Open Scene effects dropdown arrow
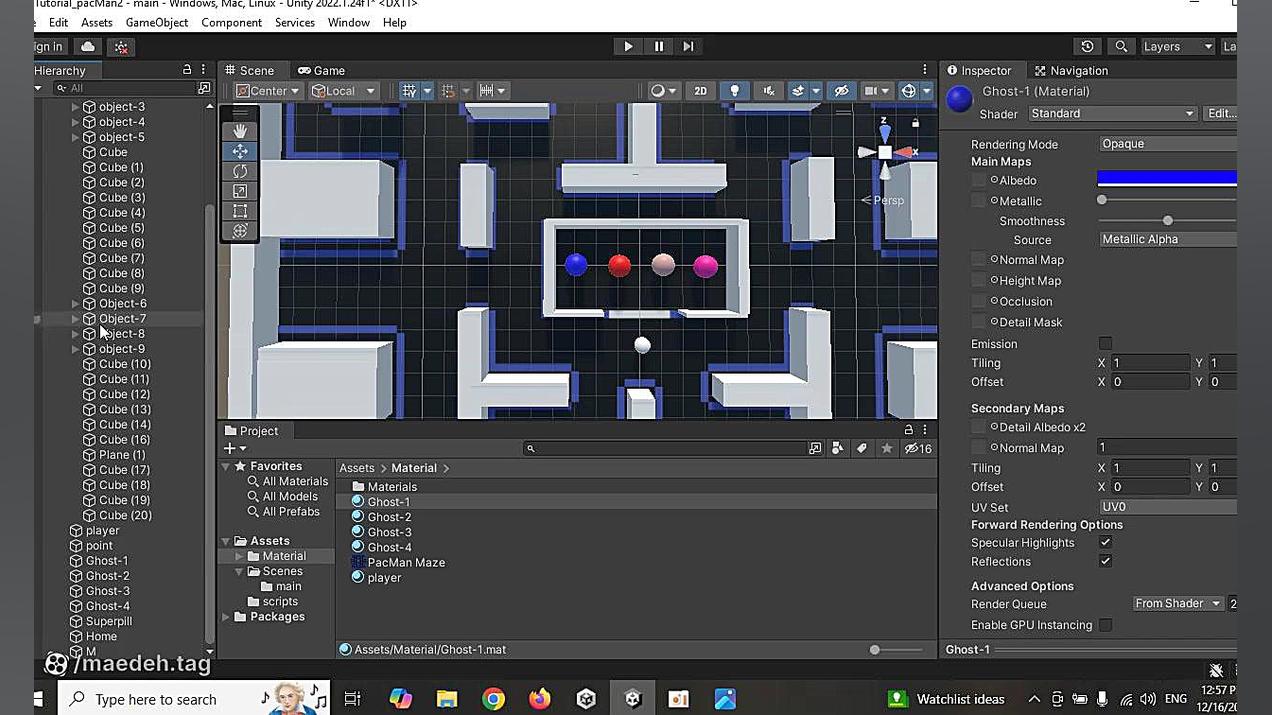Viewport: 1272px width, 715px height. (816, 91)
